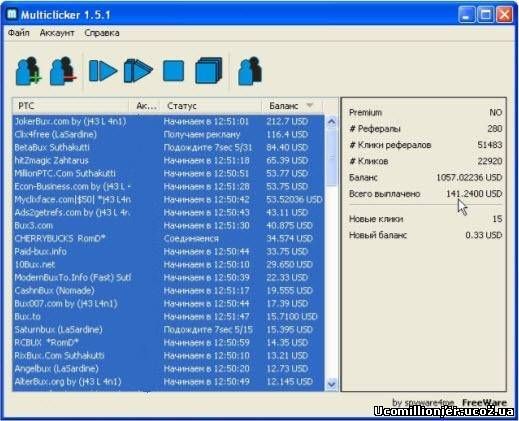Select the Bux007.com row

(168, 303)
